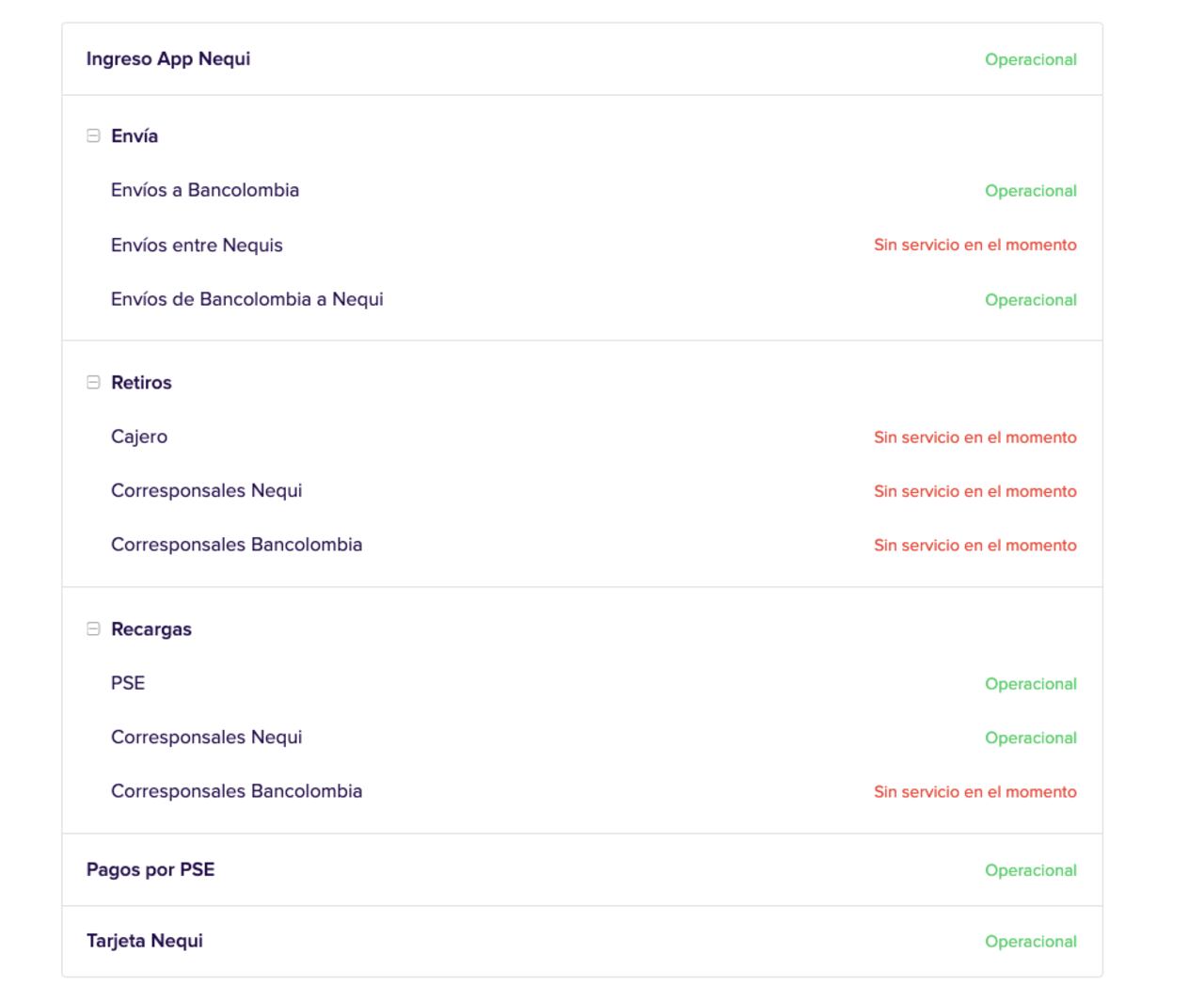1204x985 pixels.
Task: Click Envíos entre Nequis outage status text
Action: pos(974,246)
